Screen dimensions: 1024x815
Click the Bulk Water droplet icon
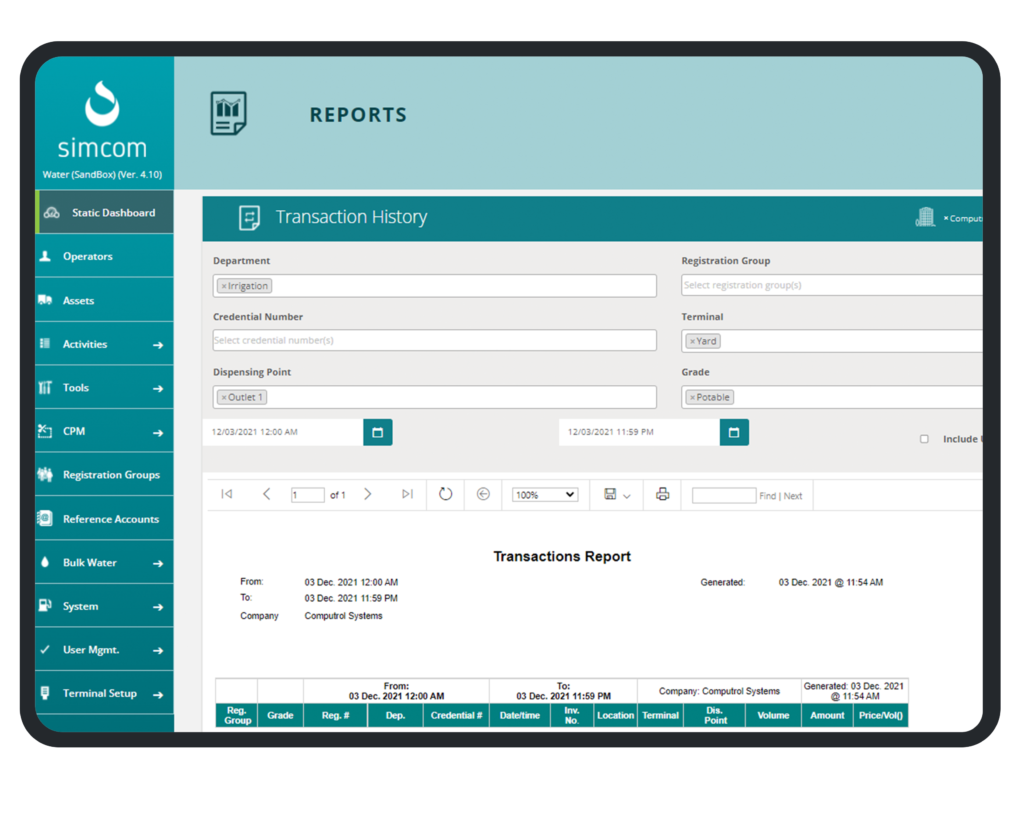pyautogui.click(x=48, y=562)
